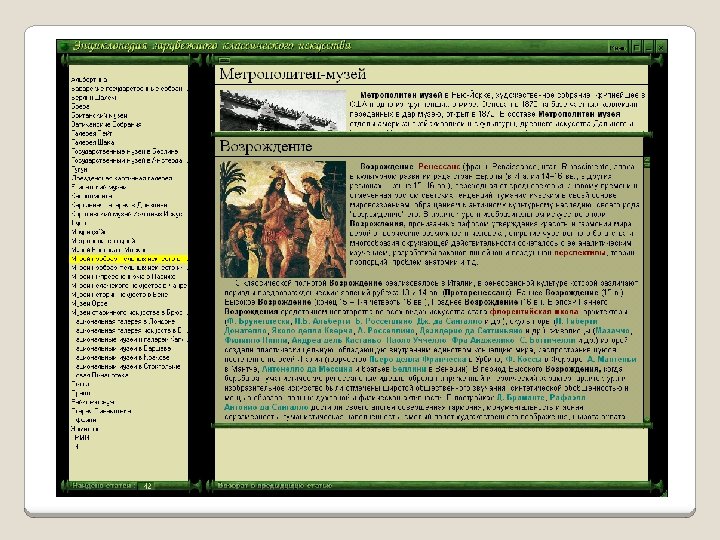Select Государственные музеи в Берлине in list
The image size is (720, 540).
[x=124, y=151]
